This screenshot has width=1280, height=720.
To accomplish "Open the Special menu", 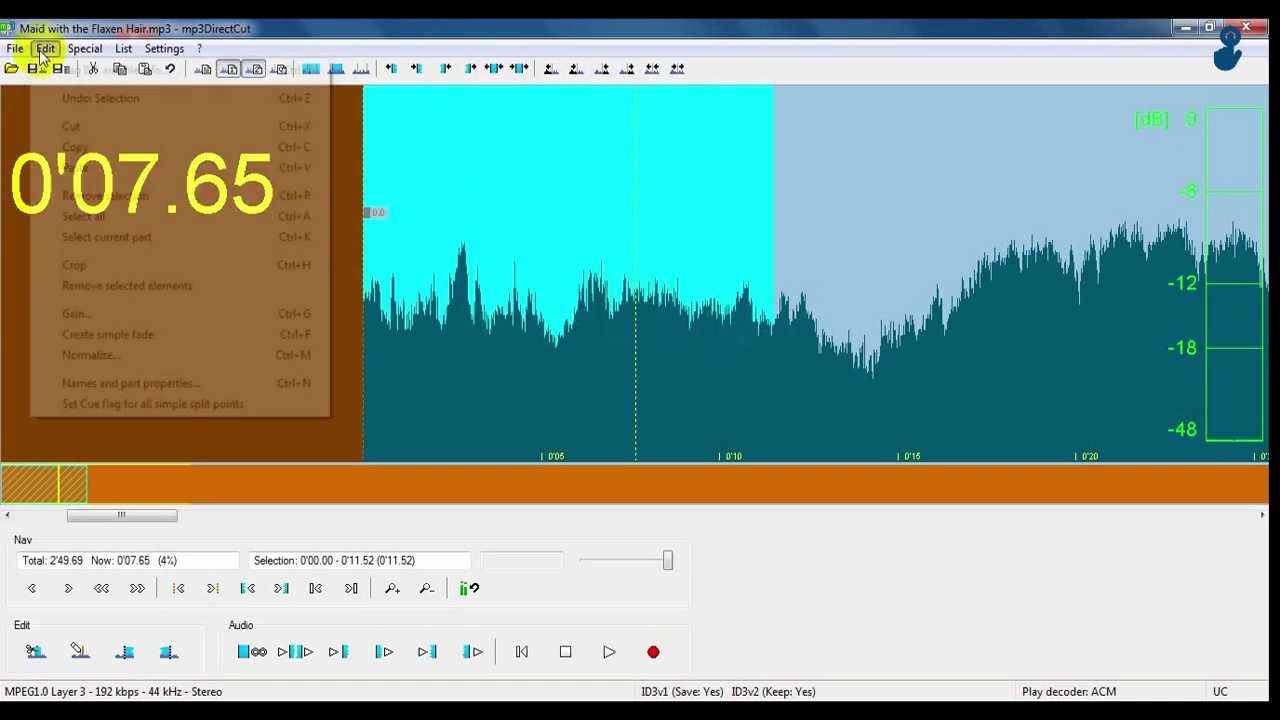I will [x=85, y=48].
